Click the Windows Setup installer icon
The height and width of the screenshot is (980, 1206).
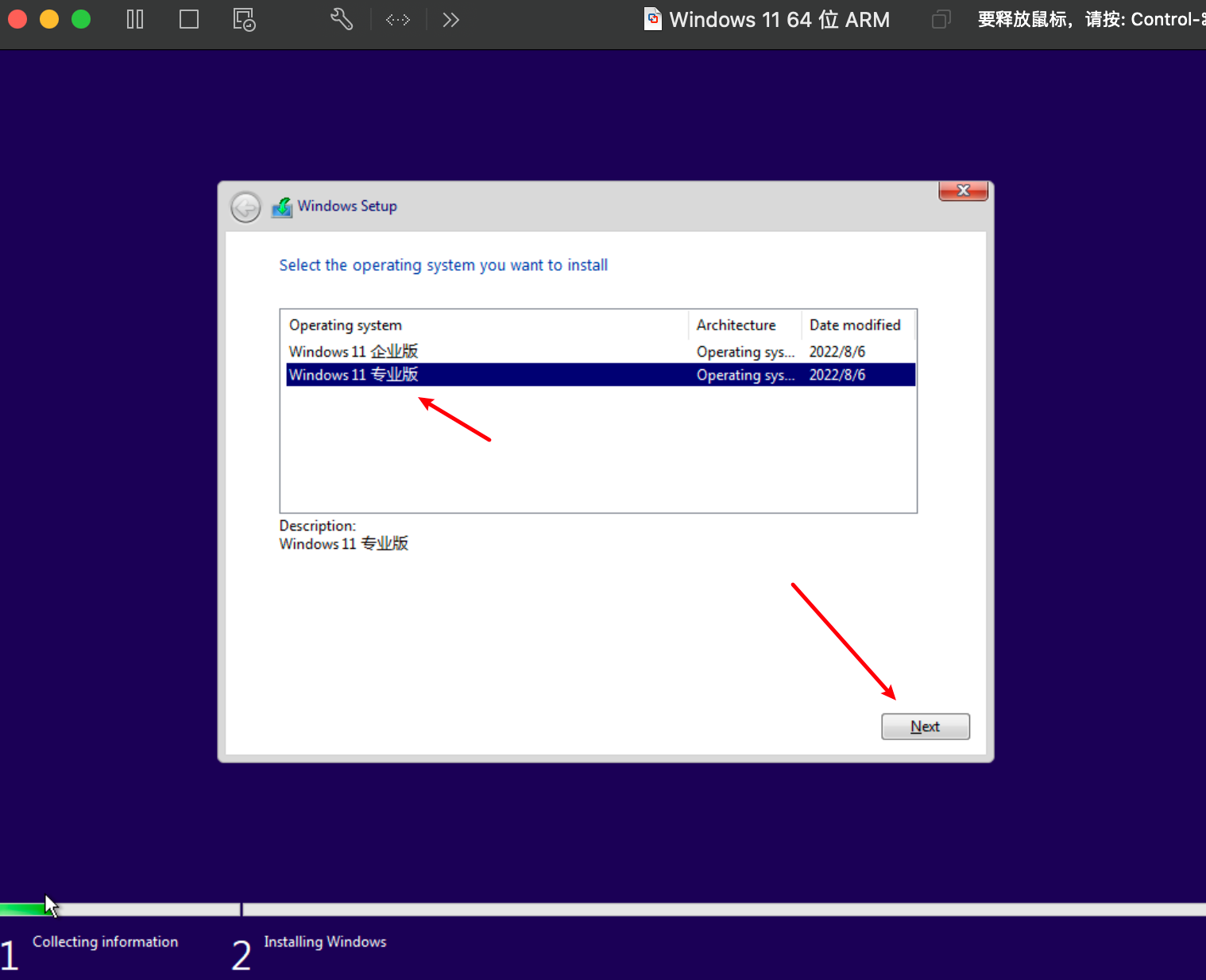[282, 207]
